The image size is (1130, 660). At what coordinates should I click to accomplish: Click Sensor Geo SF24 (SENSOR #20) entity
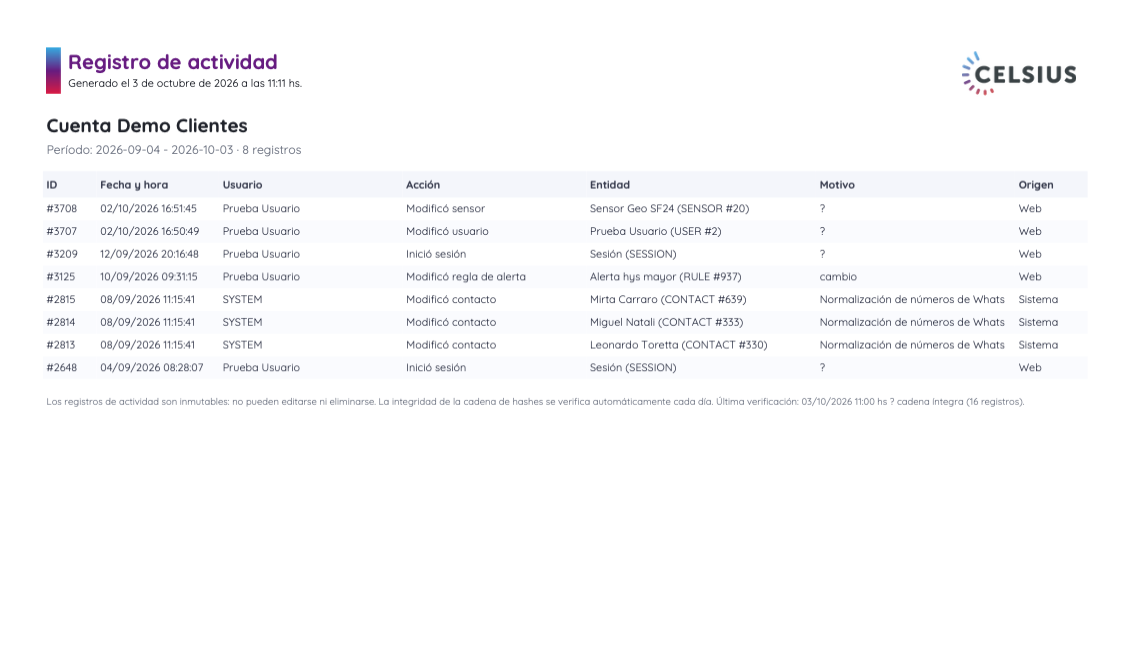coord(669,208)
